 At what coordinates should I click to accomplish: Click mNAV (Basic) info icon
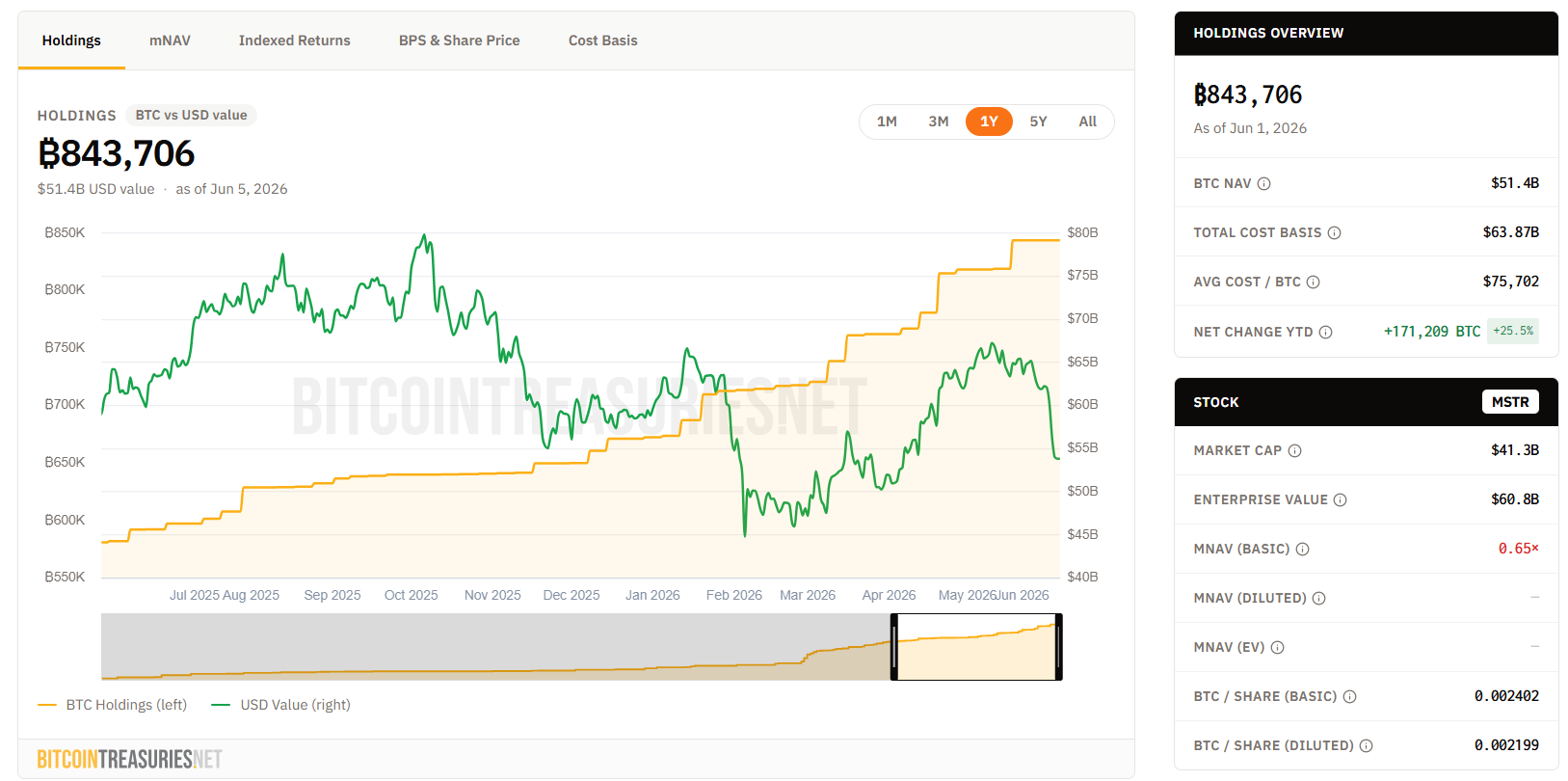pos(1303,549)
